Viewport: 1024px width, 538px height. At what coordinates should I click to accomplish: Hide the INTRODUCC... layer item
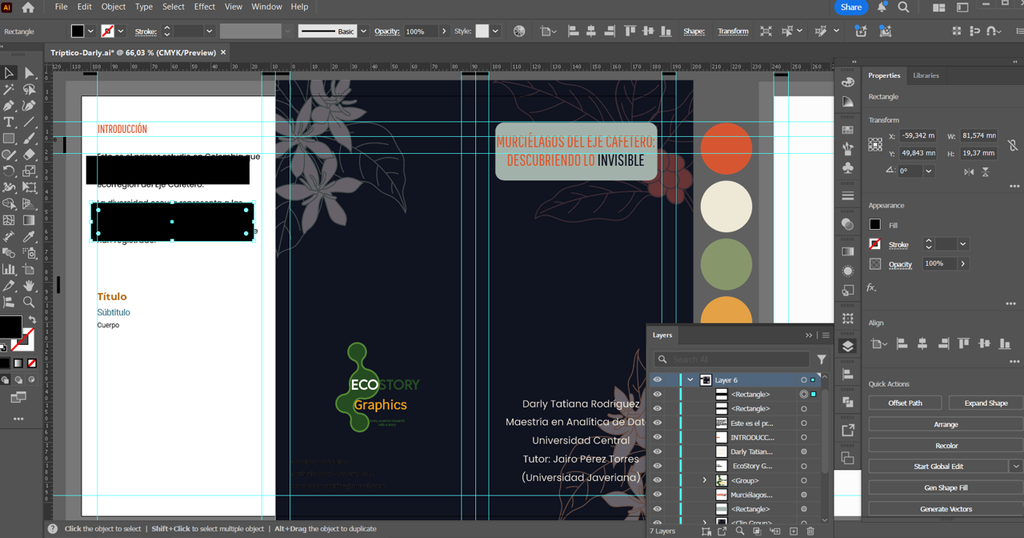pos(658,437)
